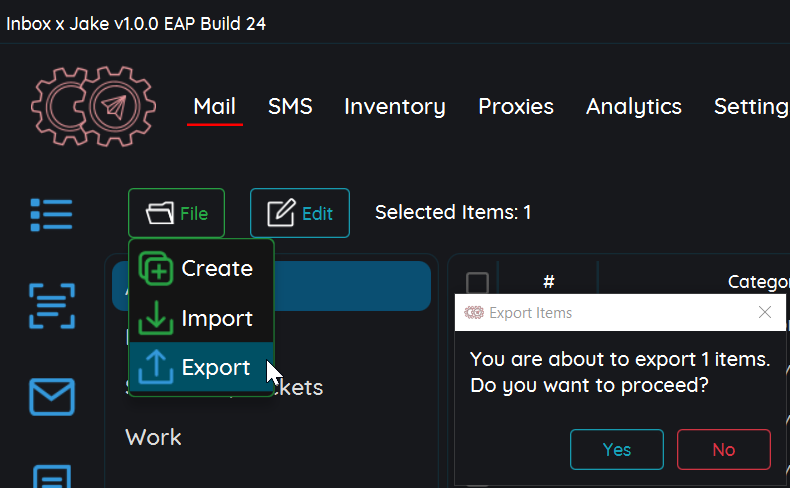Open the list view sidebar icon
Viewport: 790px width, 488px height.
(x=51, y=213)
